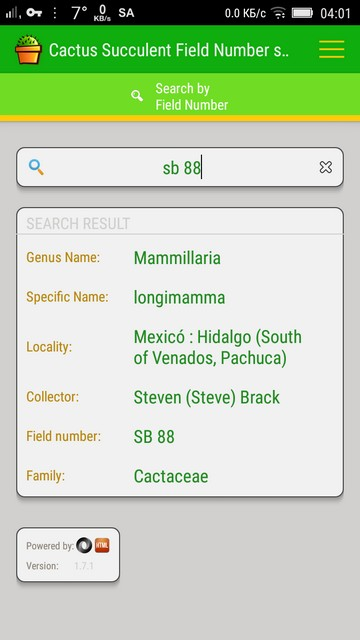Clear the search field with X icon

(325, 167)
